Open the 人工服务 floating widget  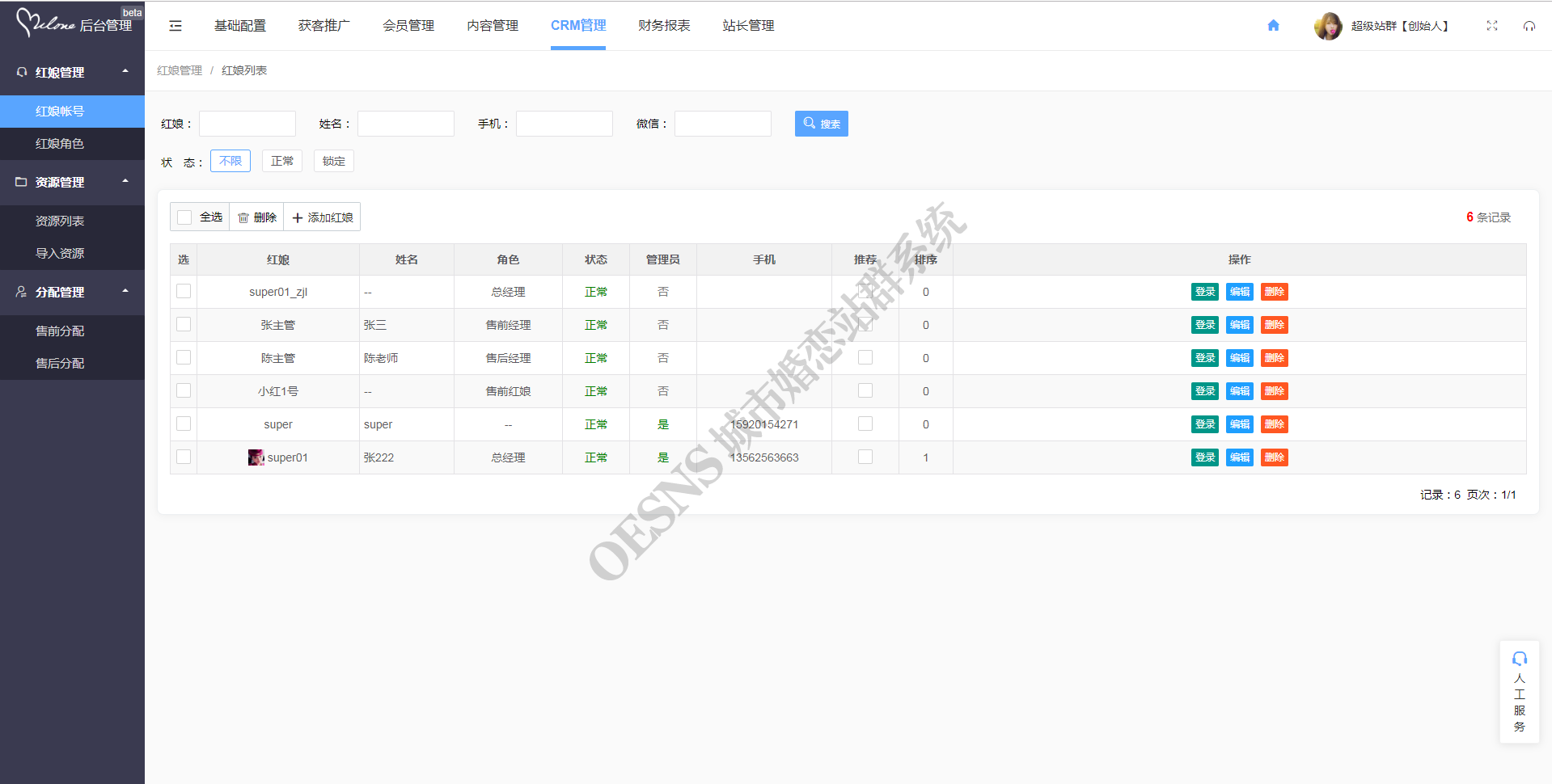[1519, 692]
